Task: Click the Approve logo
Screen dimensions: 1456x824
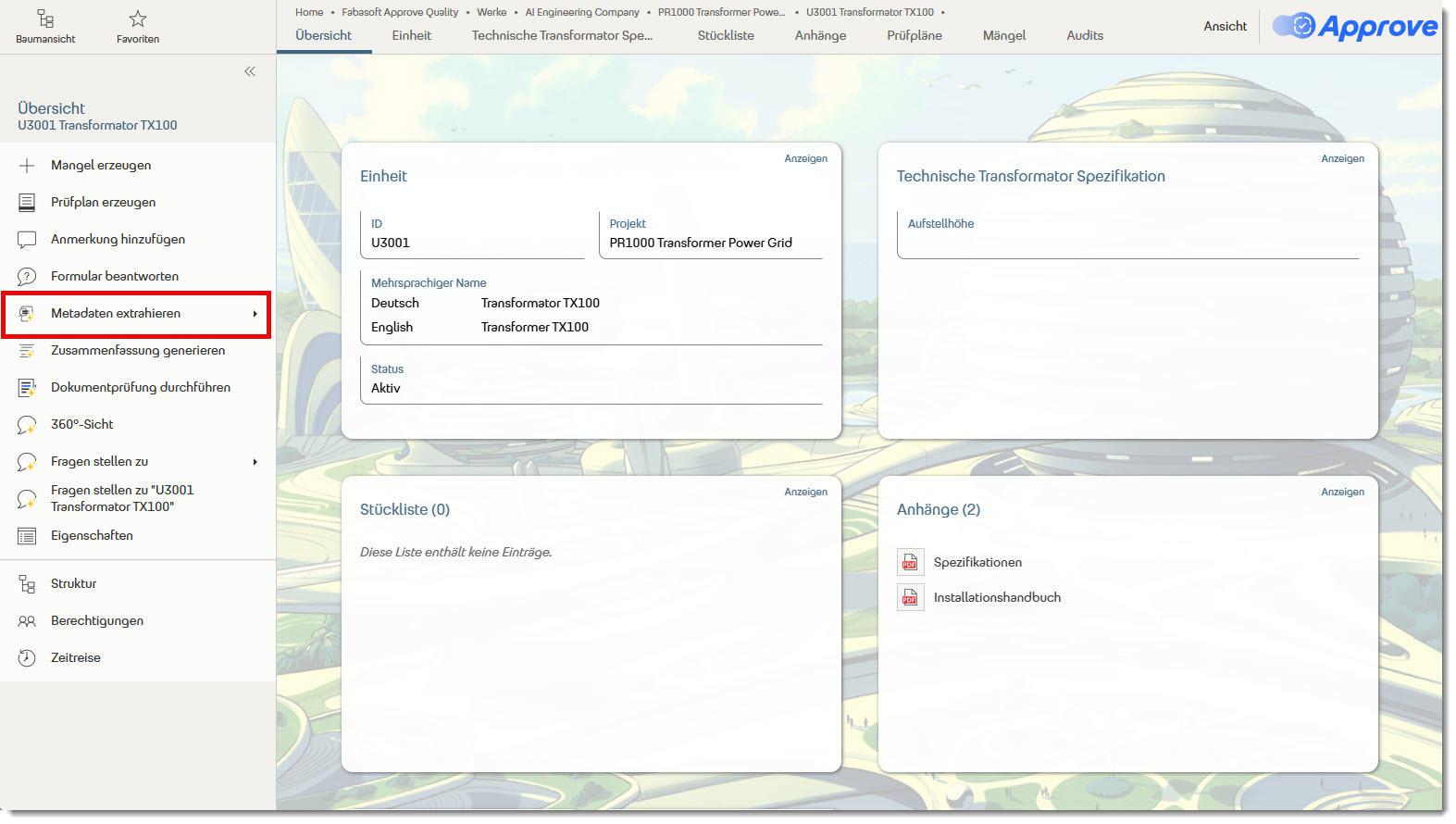Action: coord(1355,26)
